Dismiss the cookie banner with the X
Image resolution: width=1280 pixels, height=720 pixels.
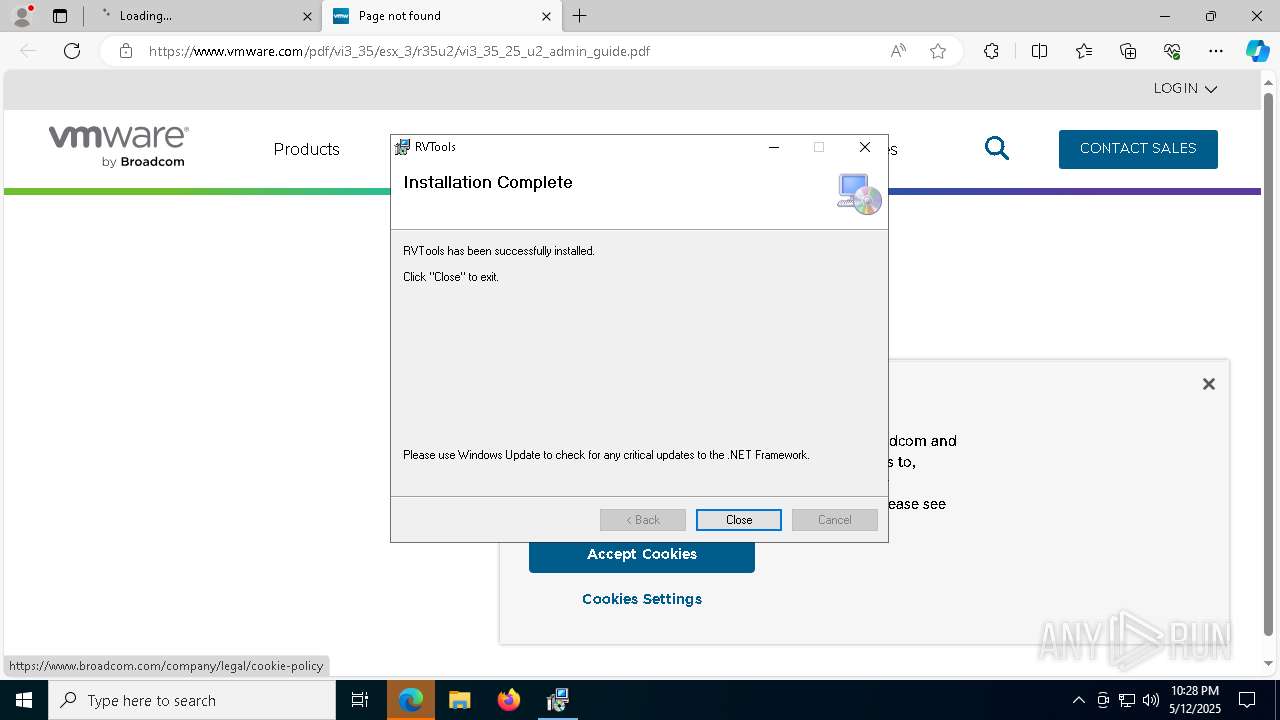(x=1209, y=384)
